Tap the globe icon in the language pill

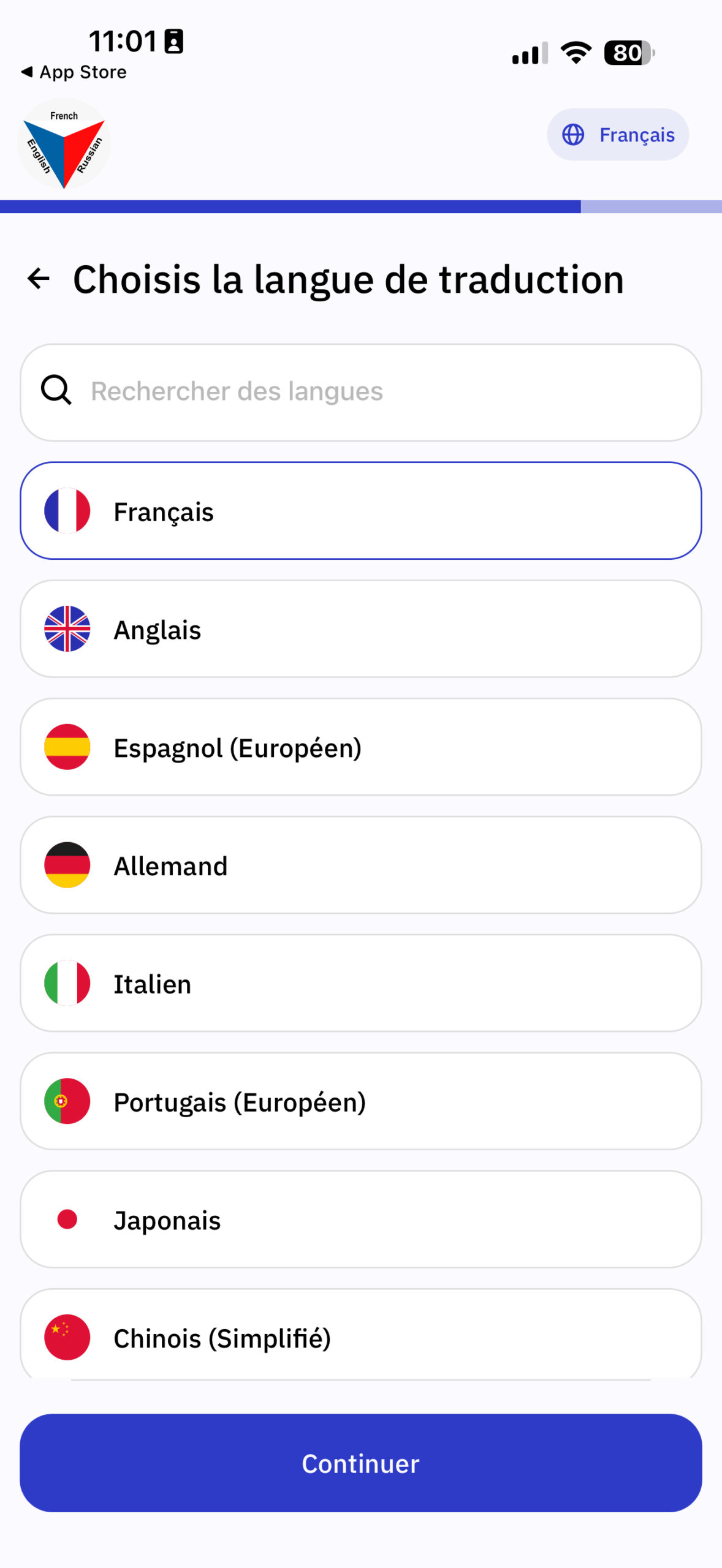click(x=573, y=135)
